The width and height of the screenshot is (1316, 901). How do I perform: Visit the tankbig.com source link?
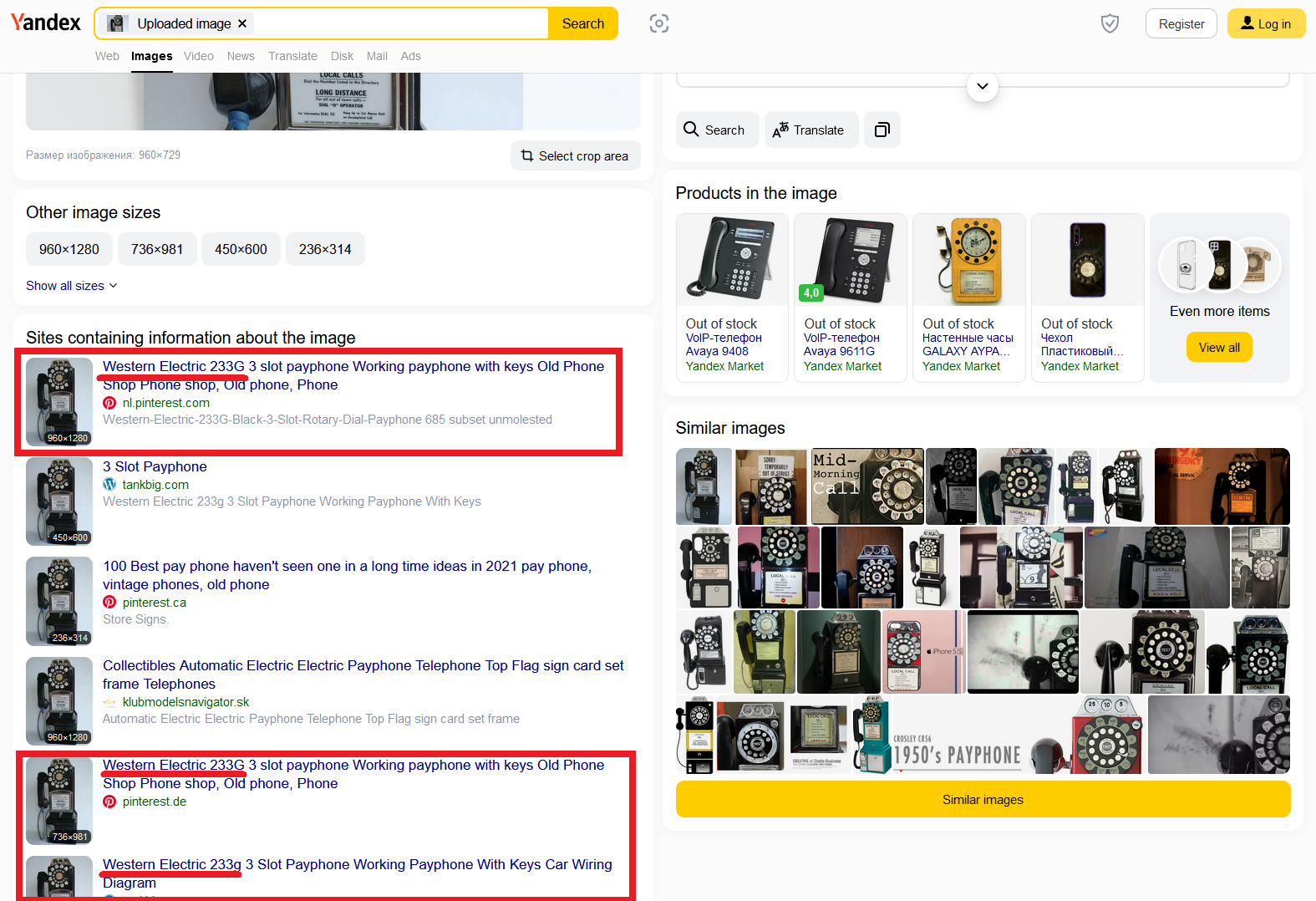[155, 485]
